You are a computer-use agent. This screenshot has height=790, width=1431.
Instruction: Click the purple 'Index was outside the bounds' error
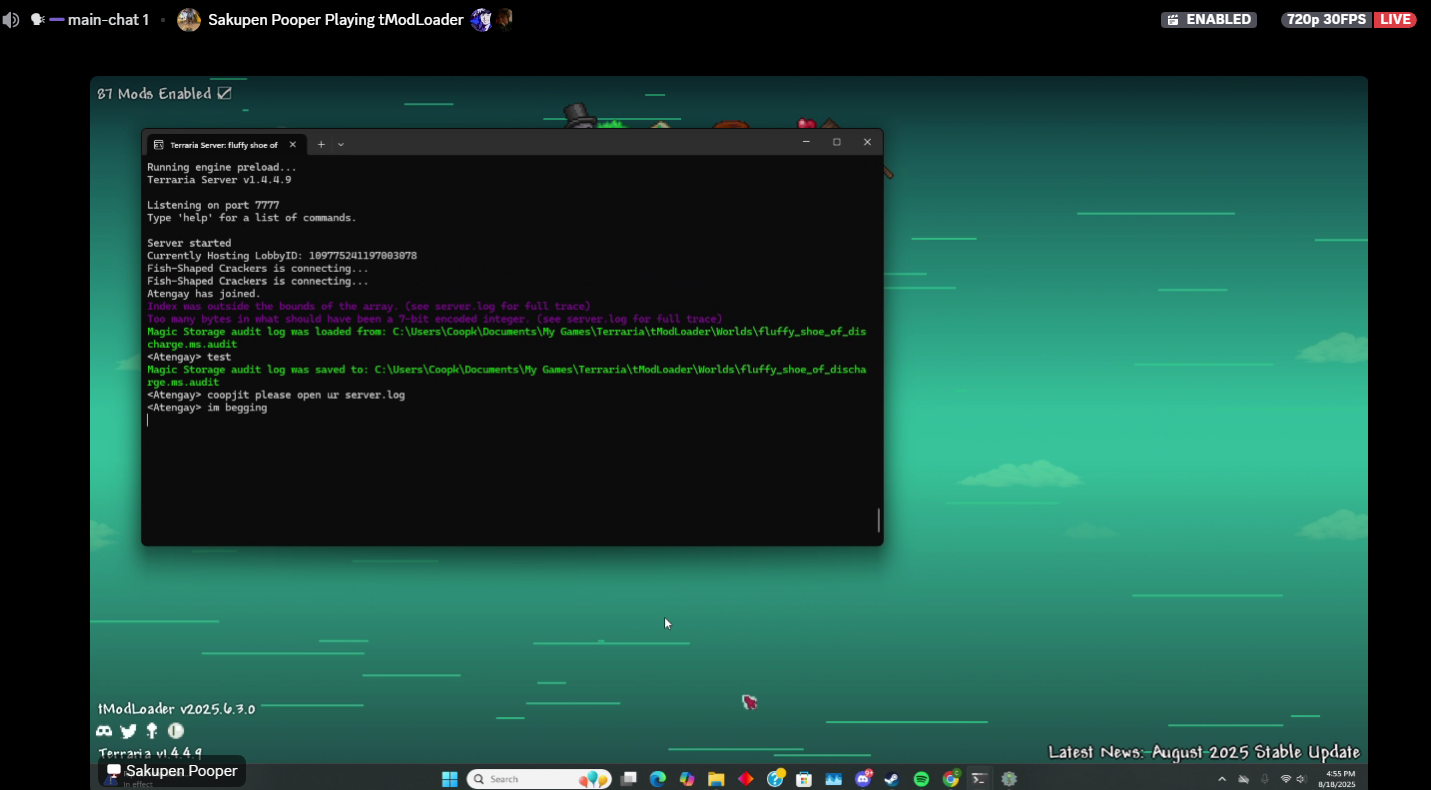(369, 306)
